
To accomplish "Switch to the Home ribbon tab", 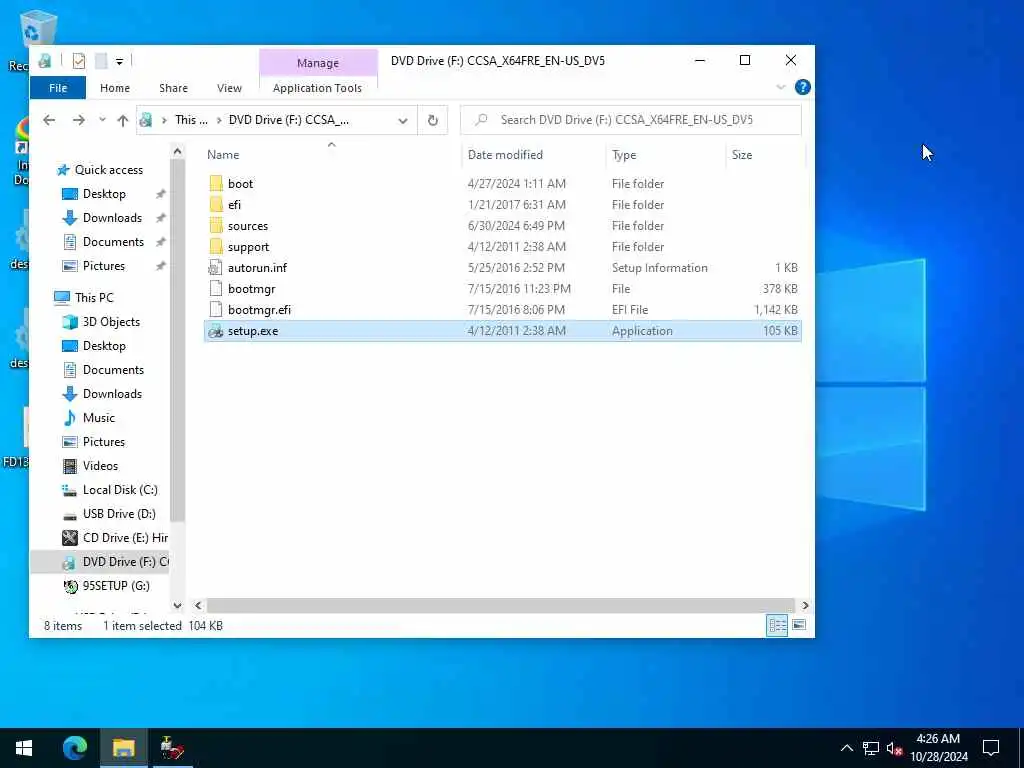I will (x=115, y=88).
